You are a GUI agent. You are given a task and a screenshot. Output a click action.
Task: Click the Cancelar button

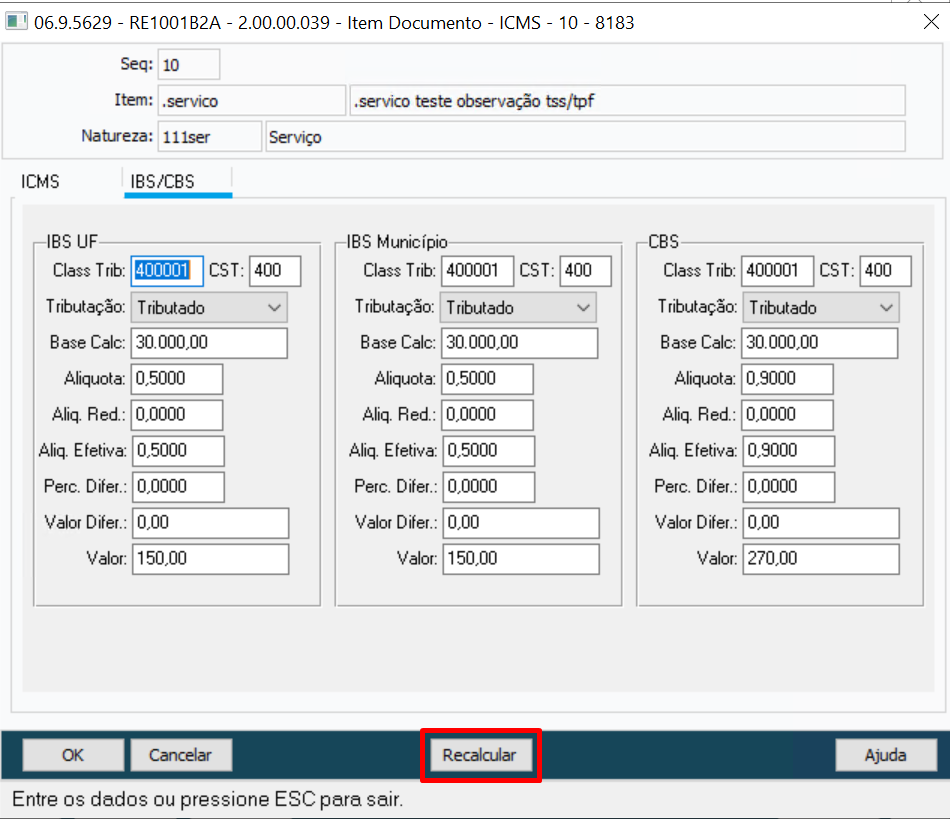coord(181,755)
